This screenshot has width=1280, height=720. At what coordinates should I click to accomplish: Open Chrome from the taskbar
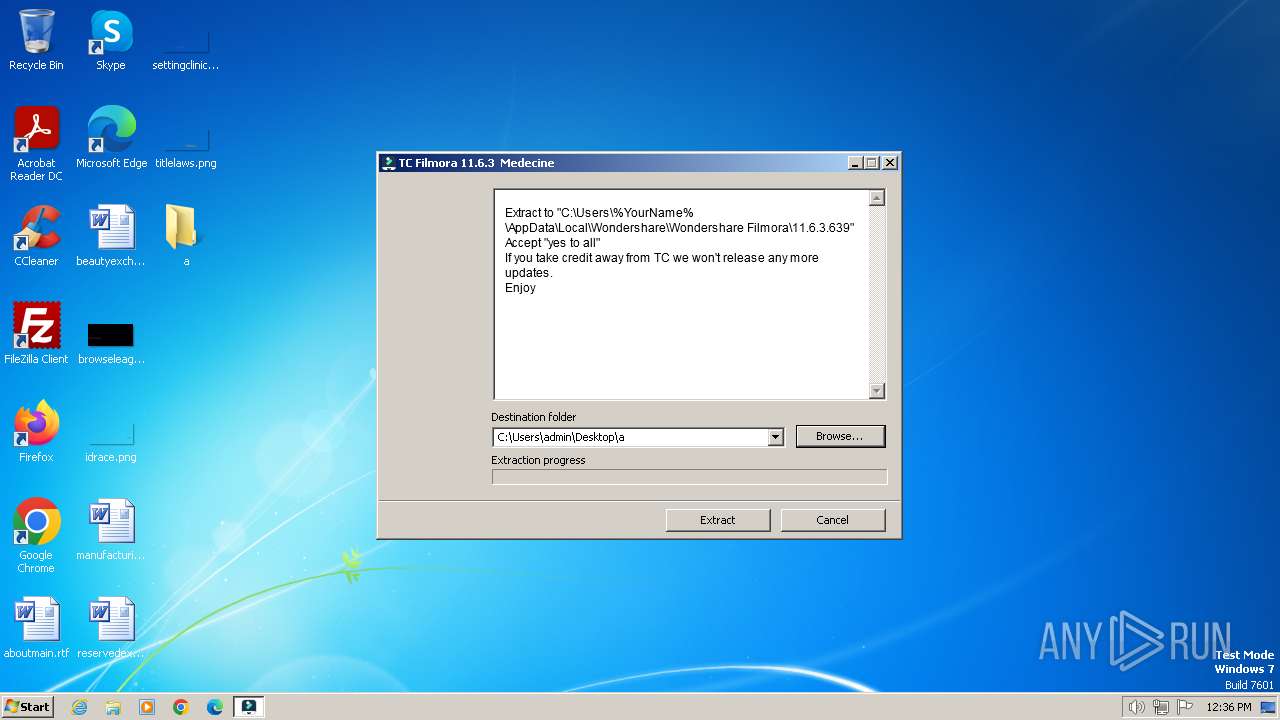click(181, 707)
